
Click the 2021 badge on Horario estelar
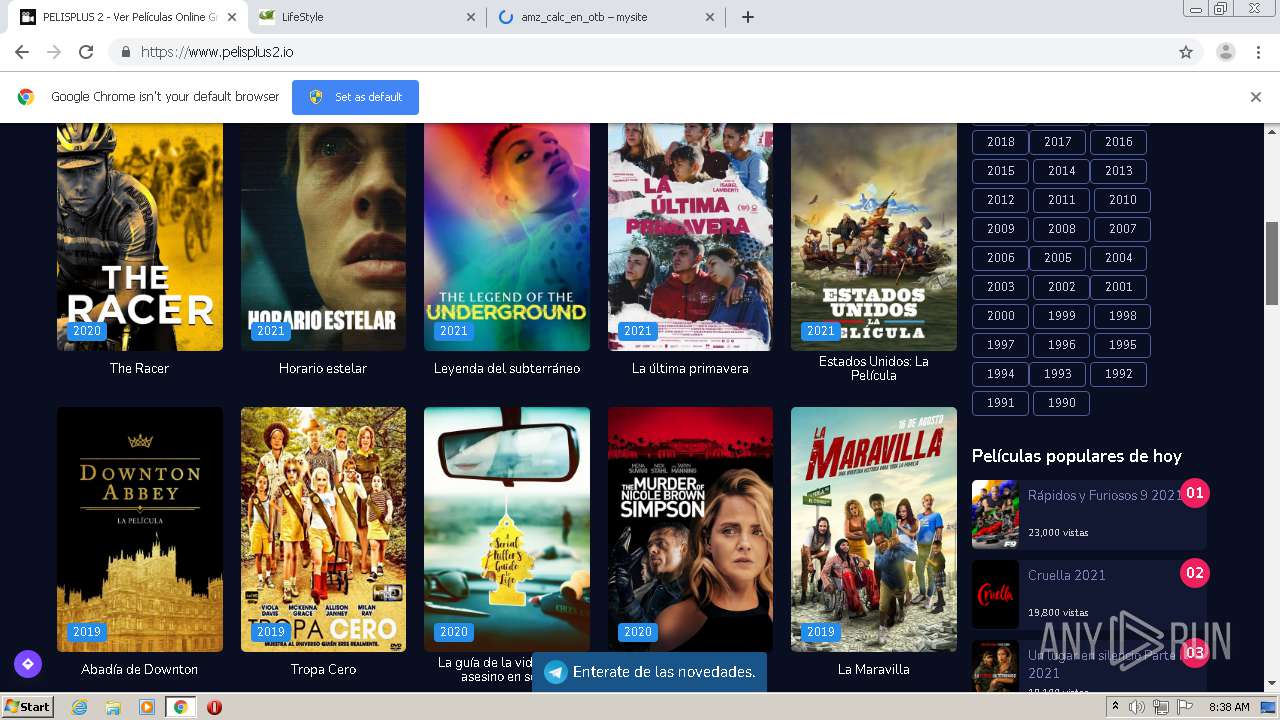coord(270,331)
